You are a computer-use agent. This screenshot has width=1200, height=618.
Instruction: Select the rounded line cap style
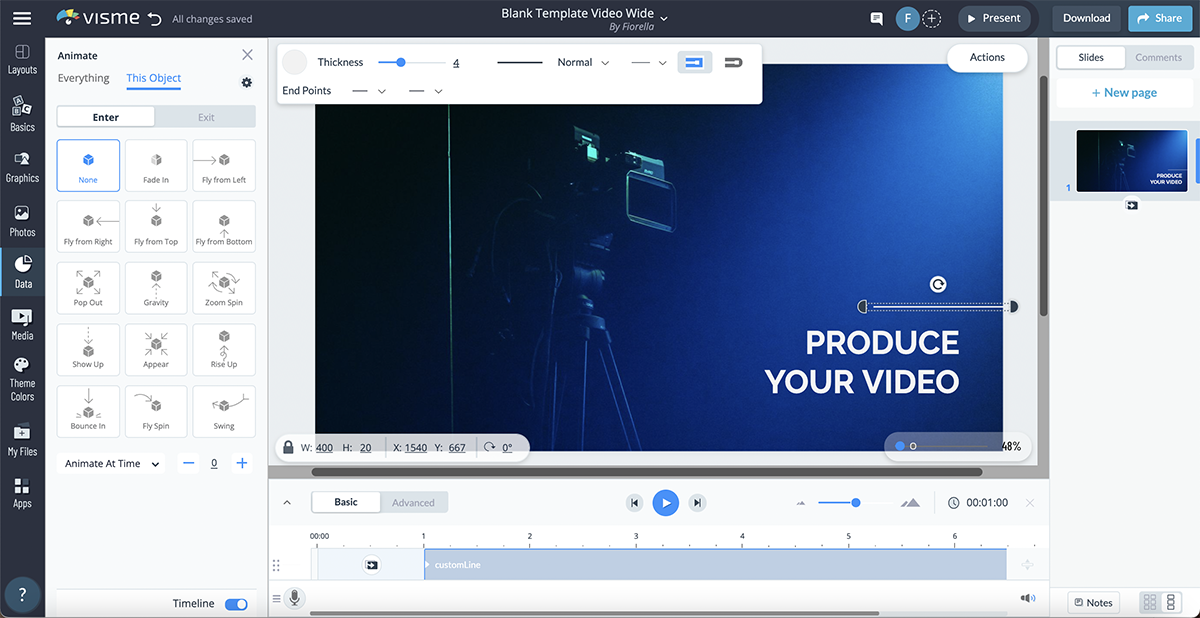[733, 62]
